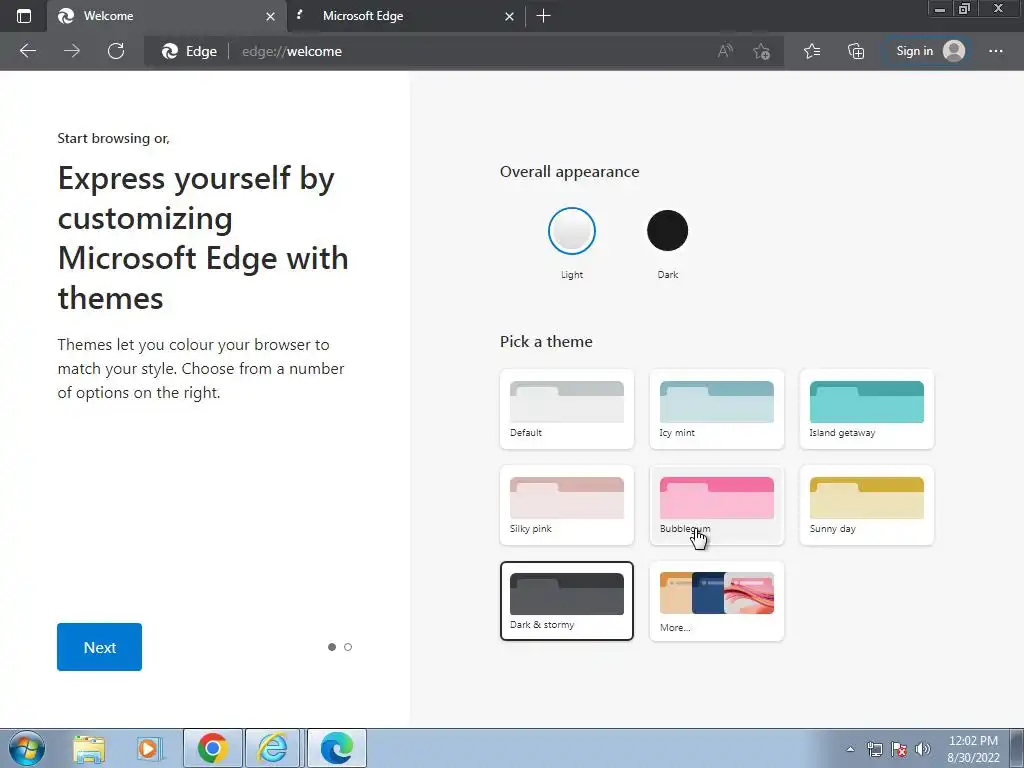The width and height of the screenshot is (1024, 768).
Task: Choose the Icy mint theme
Action: [x=717, y=409]
